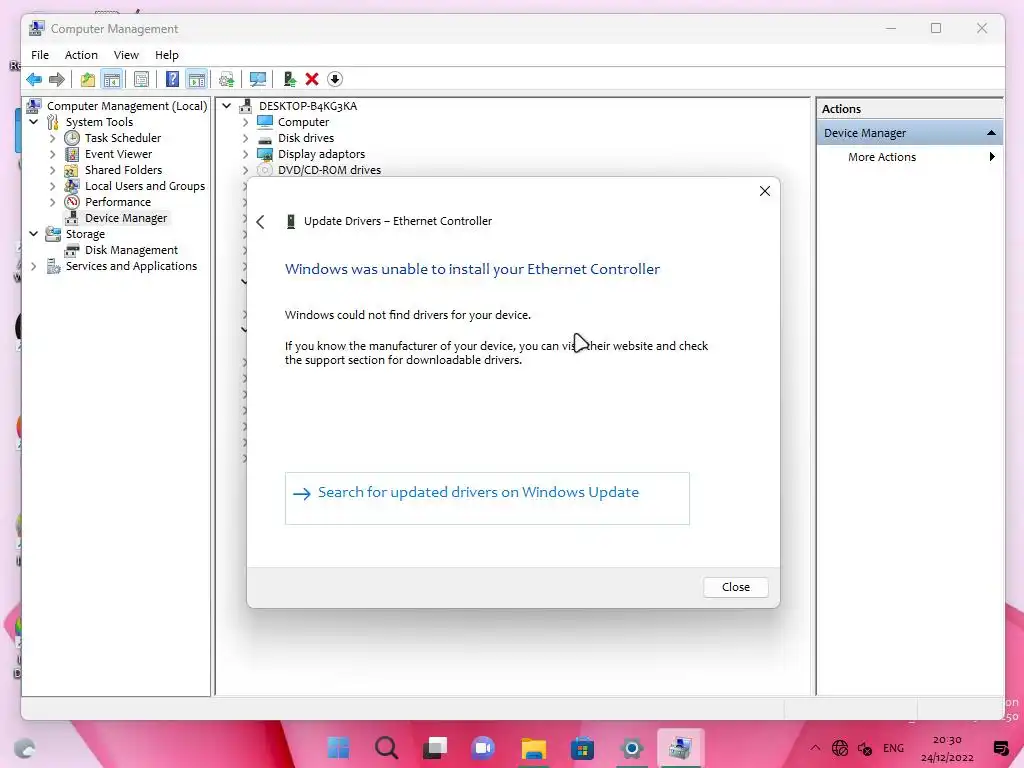Open Search from the taskbar
The image size is (1024, 768).
tap(386, 748)
